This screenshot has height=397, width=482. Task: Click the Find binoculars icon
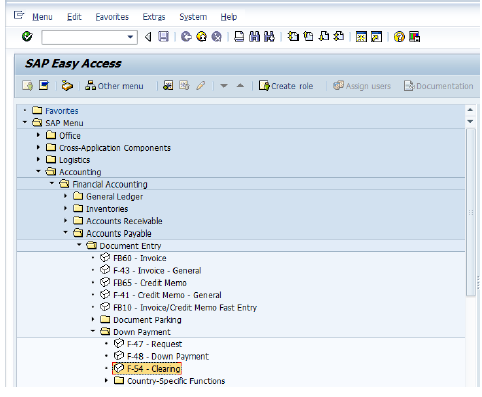click(x=254, y=37)
